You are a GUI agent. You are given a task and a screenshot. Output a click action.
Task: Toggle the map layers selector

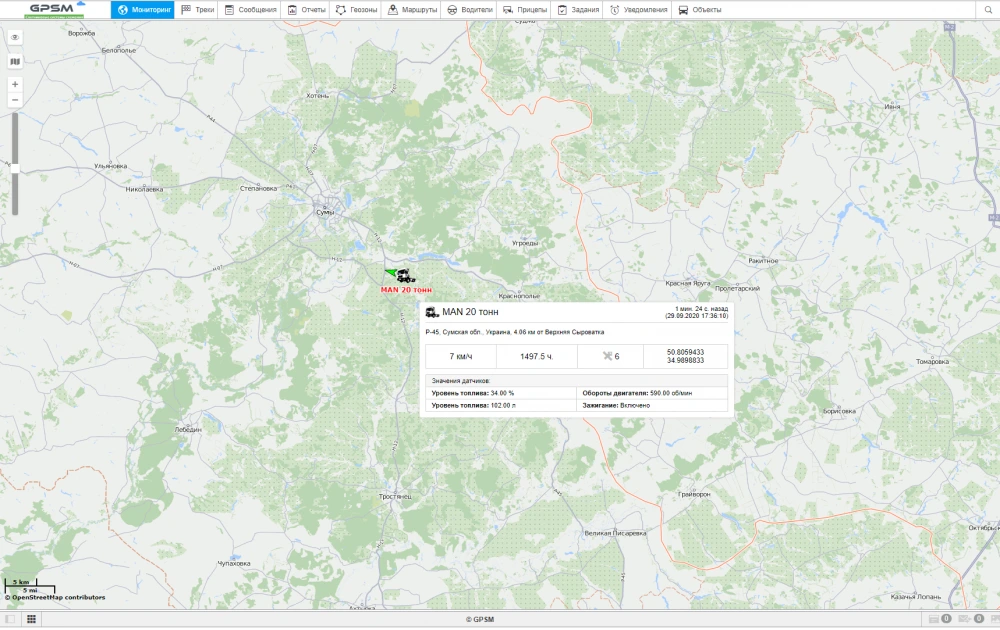pos(14,60)
